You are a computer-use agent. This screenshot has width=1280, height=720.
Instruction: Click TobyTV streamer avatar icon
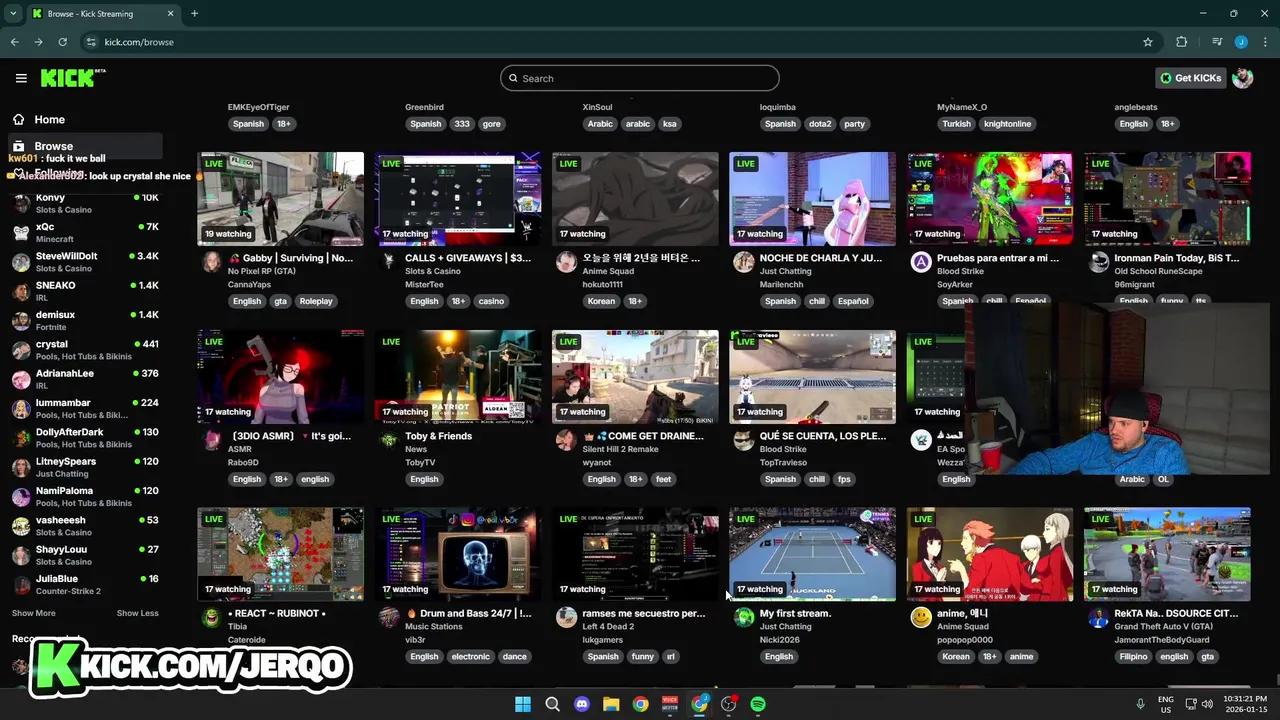389,440
